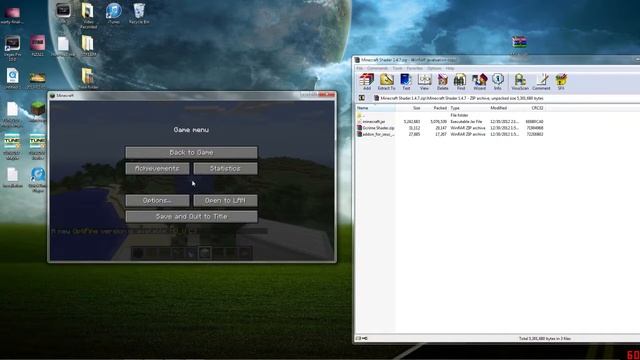The width and height of the screenshot is (640, 360).
Task: Open the Favorites menu in WinRAR
Action: pyautogui.click(x=414, y=68)
